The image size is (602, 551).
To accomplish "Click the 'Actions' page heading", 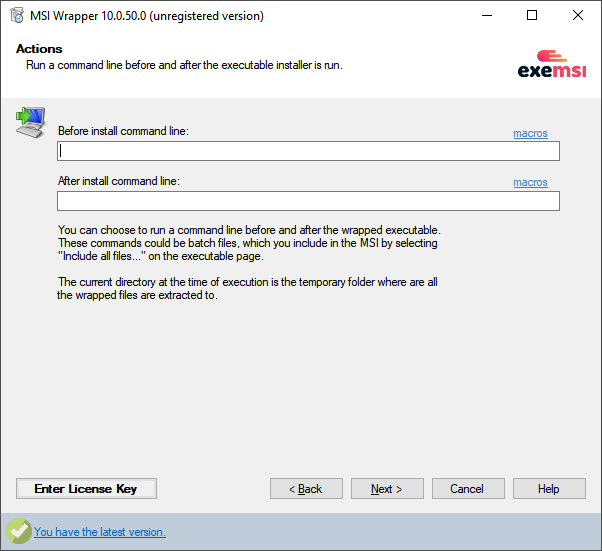I will (39, 49).
